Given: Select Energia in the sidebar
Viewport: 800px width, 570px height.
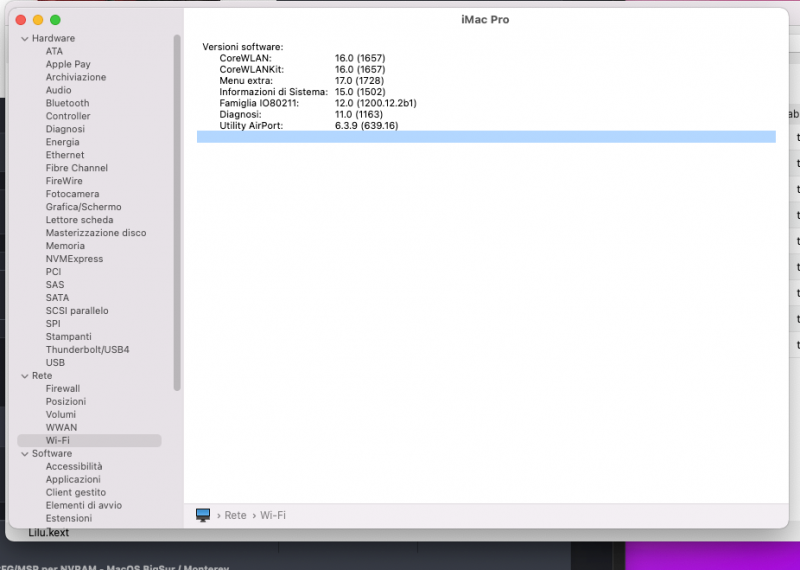Looking at the screenshot, I should (x=63, y=142).
